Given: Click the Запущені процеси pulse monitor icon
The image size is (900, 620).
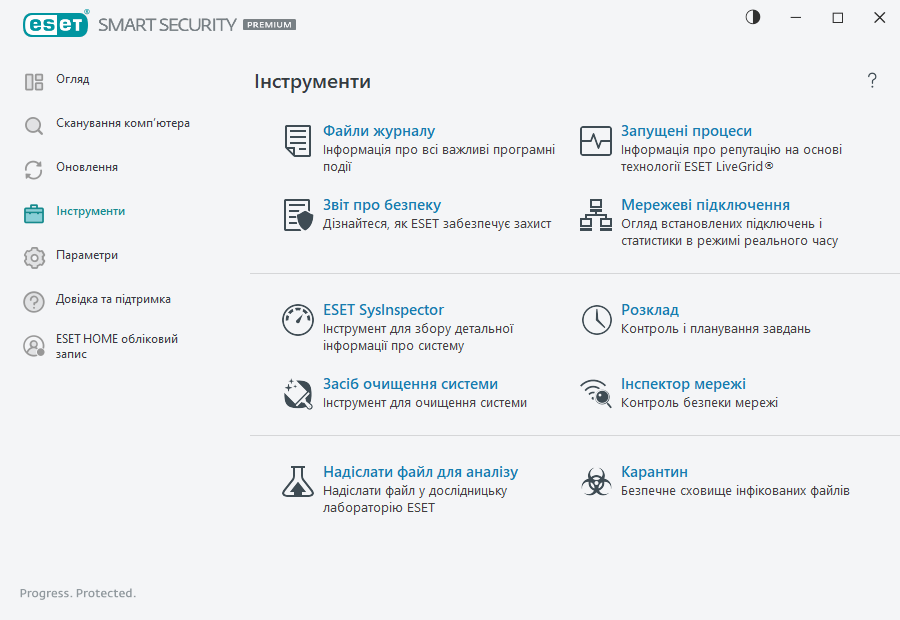Looking at the screenshot, I should (x=596, y=141).
